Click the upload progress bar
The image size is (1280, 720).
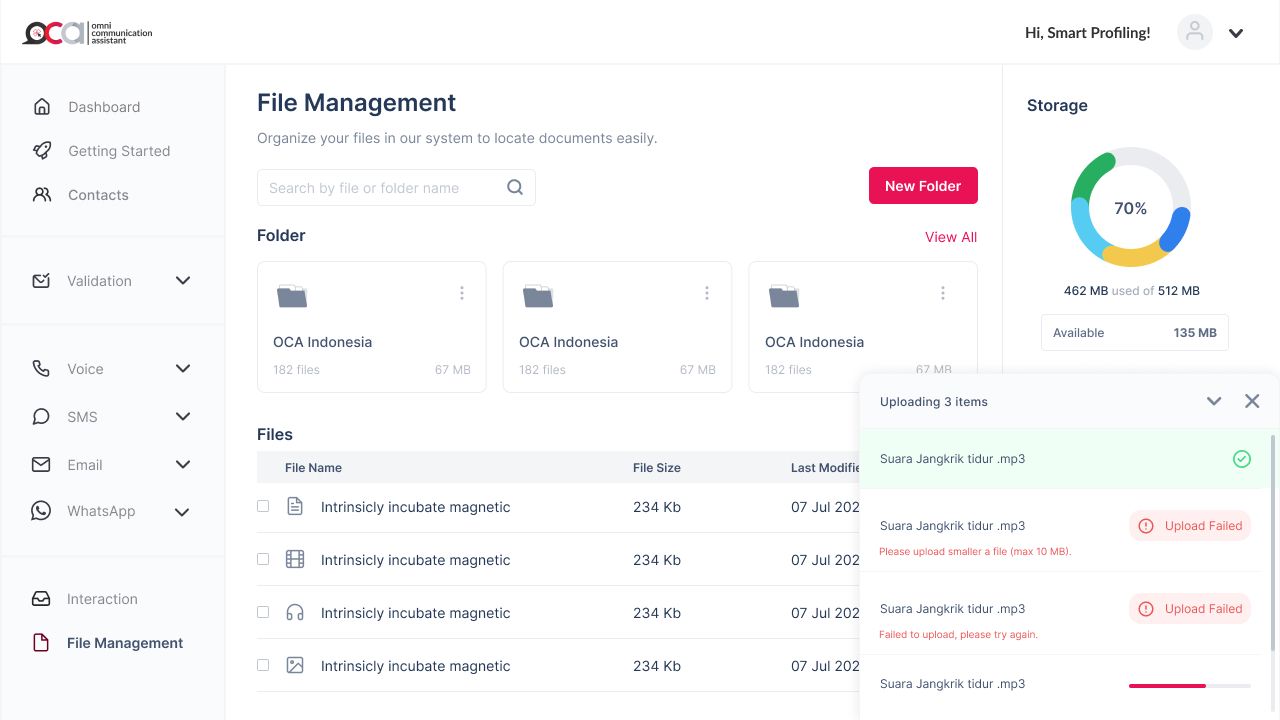(1189, 686)
